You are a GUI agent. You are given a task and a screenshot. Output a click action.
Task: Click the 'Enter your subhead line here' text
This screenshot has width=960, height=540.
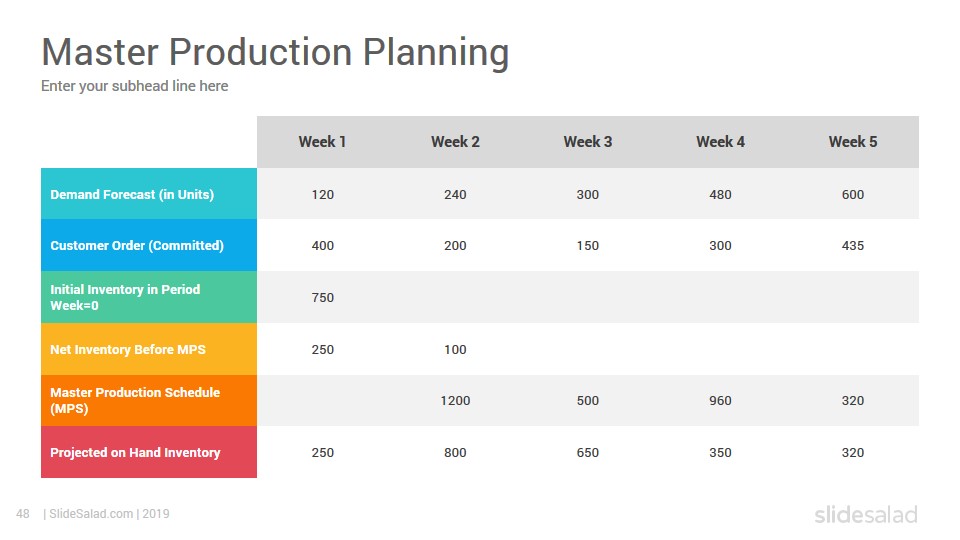click(135, 86)
